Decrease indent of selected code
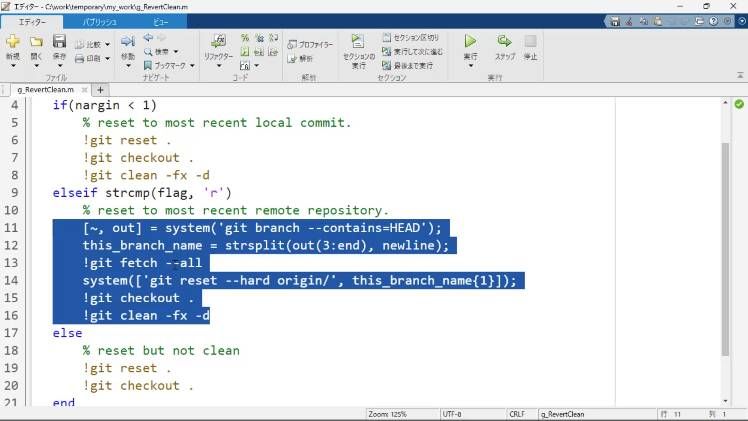Image resolution: width=748 pixels, height=421 pixels. [273, 51]
